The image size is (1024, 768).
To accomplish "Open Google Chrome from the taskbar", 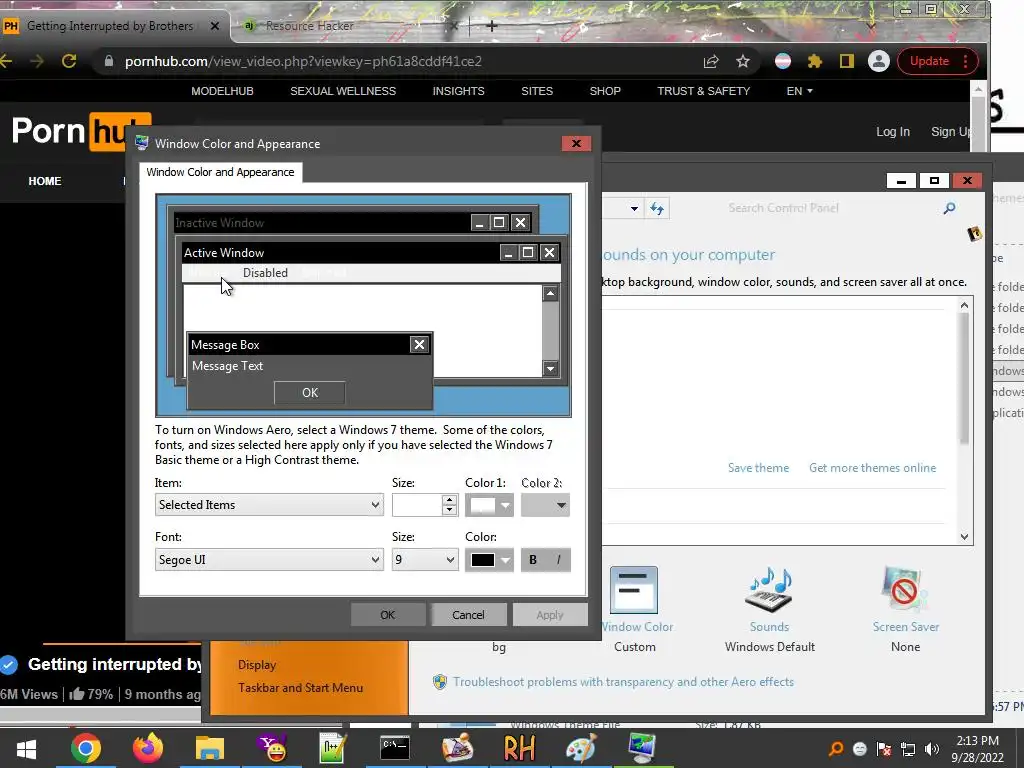I will [x=86, y=748].
